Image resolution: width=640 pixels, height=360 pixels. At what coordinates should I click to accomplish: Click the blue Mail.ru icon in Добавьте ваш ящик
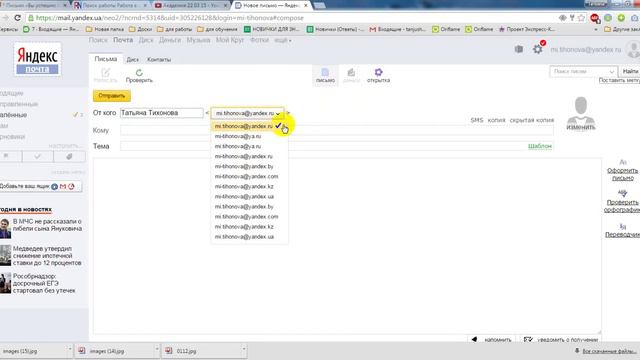tap(55, 187)
